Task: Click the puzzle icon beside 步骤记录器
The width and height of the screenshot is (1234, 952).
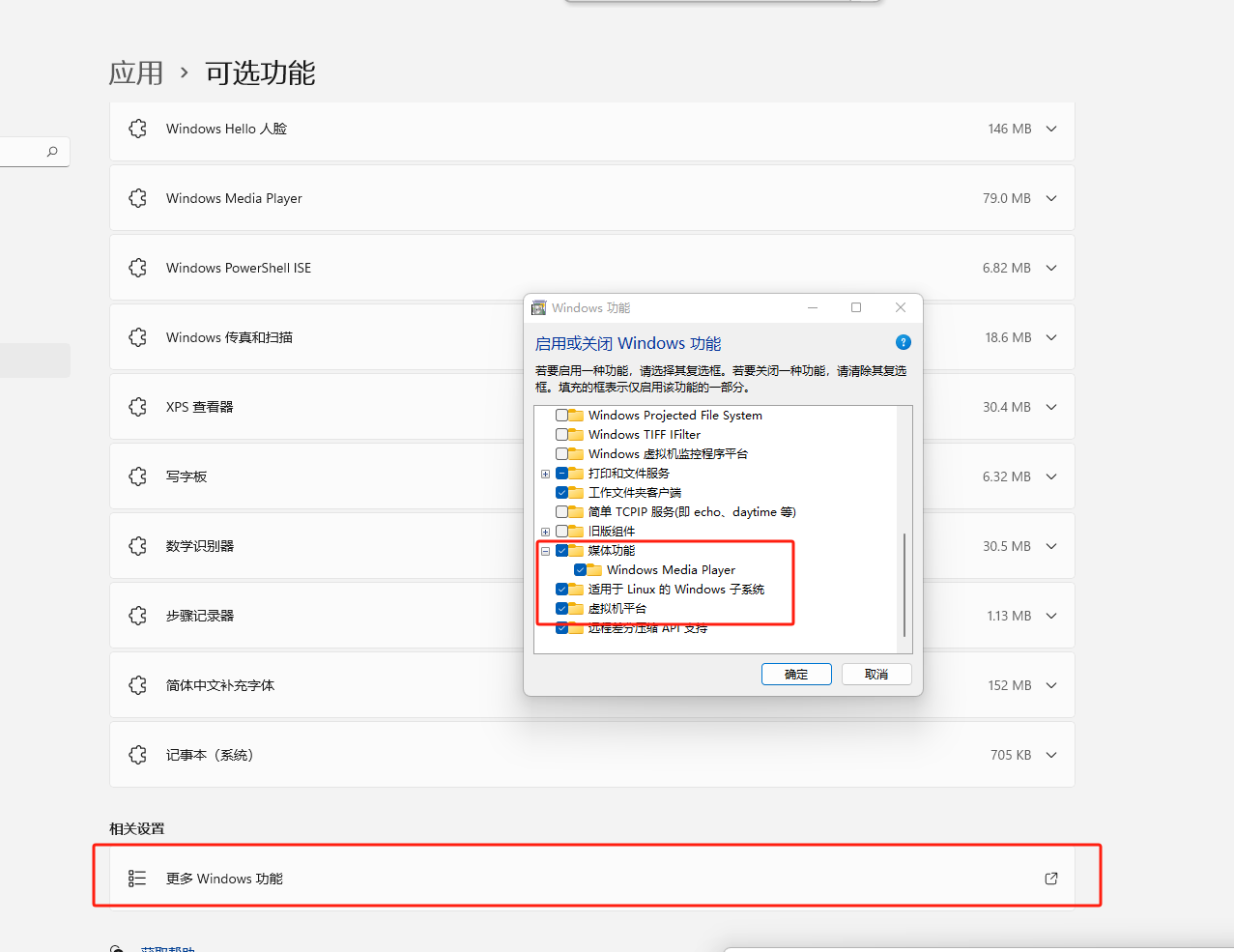Action: click(137, 616)
